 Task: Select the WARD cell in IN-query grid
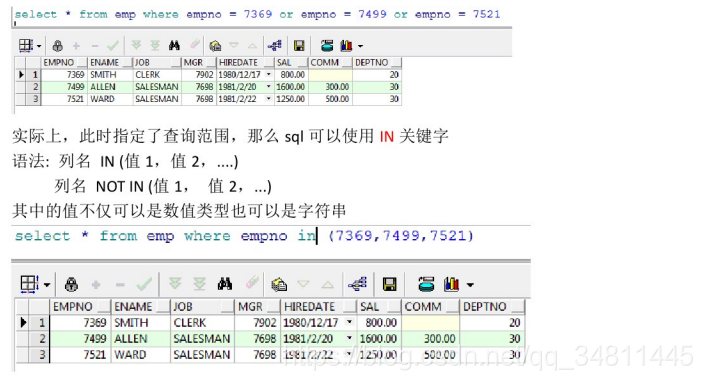click(x=140, y=354)
